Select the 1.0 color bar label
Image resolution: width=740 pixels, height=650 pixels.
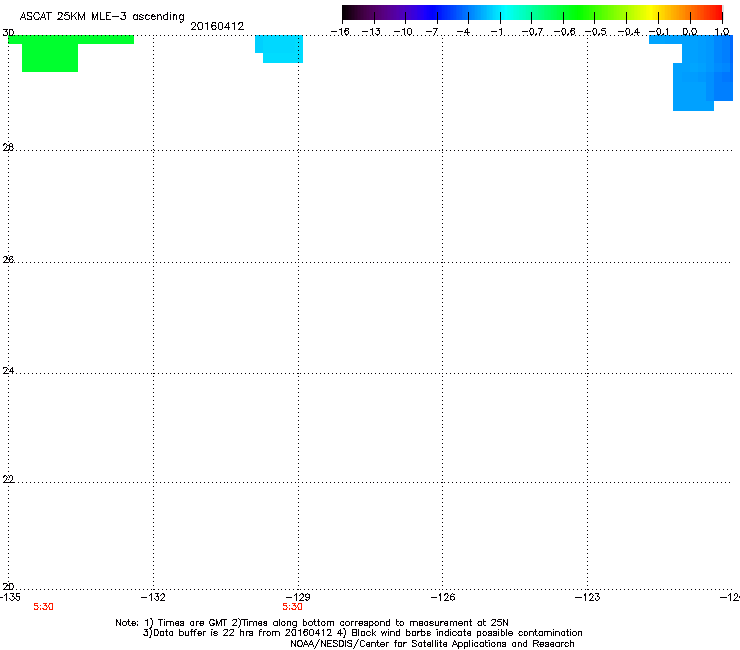(722, 32)
